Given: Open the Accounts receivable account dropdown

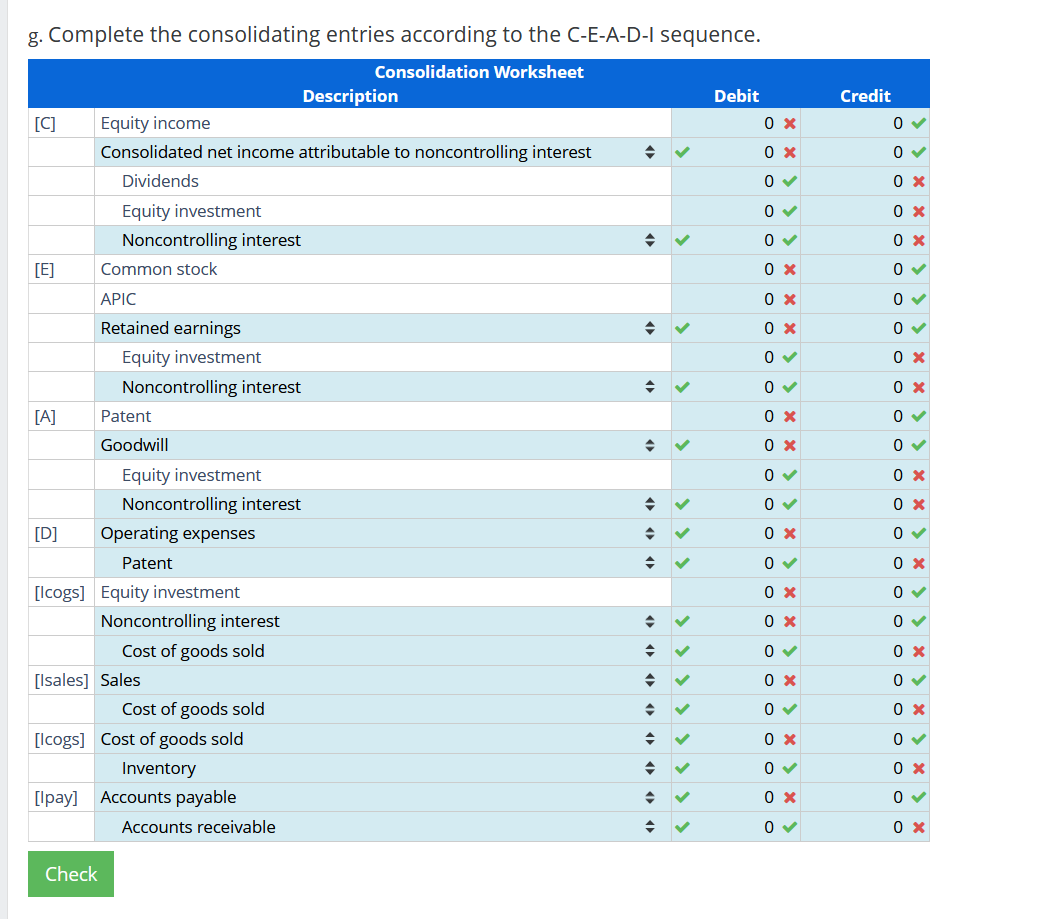Looking at the screenshot, I should [383, 827].
